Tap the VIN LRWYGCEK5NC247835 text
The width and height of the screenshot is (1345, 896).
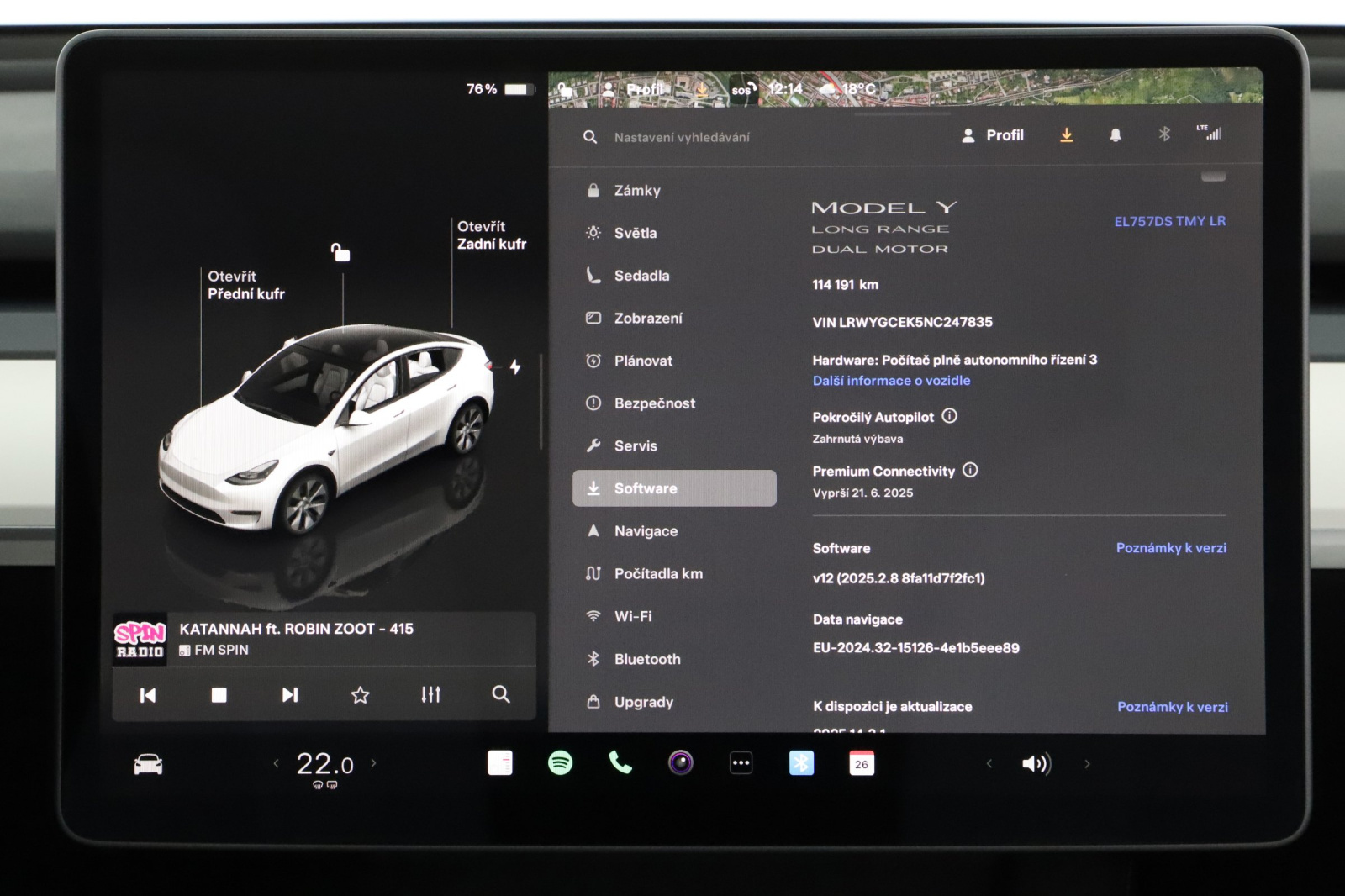902,322
